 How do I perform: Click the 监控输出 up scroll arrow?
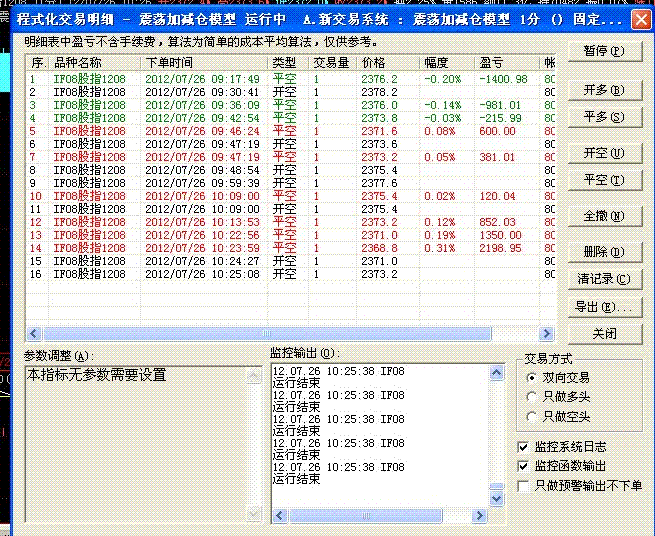coord(496,373)
